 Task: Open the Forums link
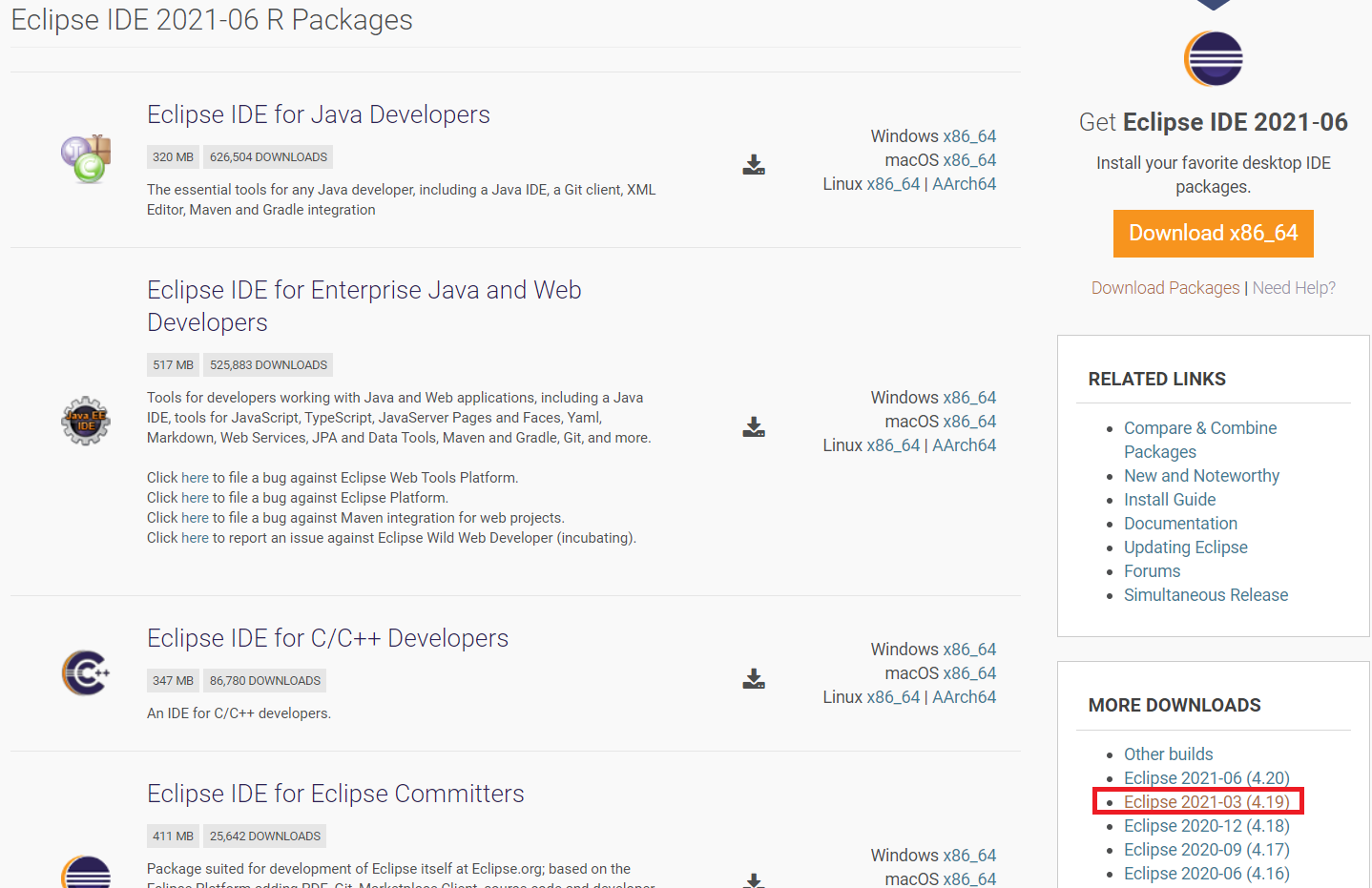coord(1152,571)
